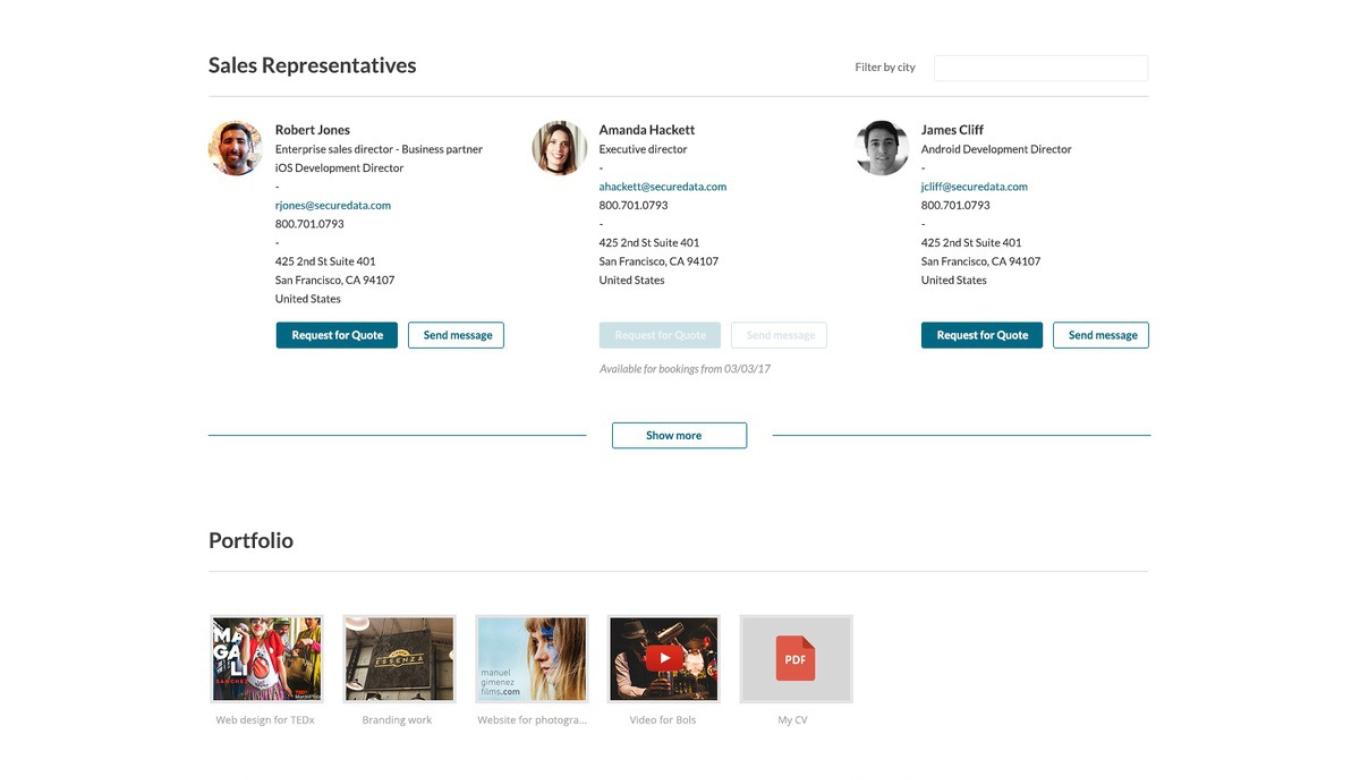
Task: Click James Cliff's profile photo
Action: point(882,148)
